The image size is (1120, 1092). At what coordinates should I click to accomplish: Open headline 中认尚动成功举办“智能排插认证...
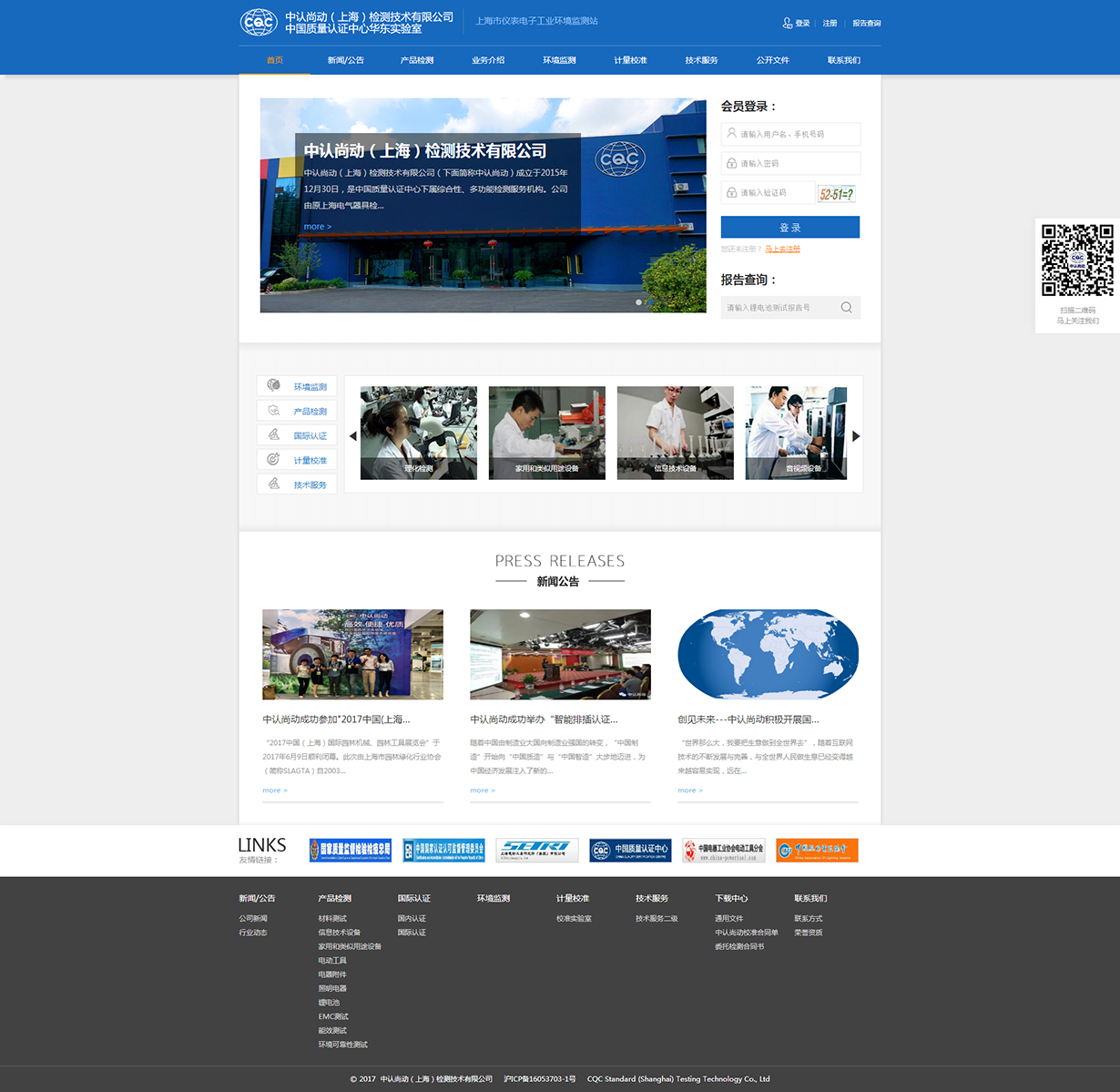544,719
